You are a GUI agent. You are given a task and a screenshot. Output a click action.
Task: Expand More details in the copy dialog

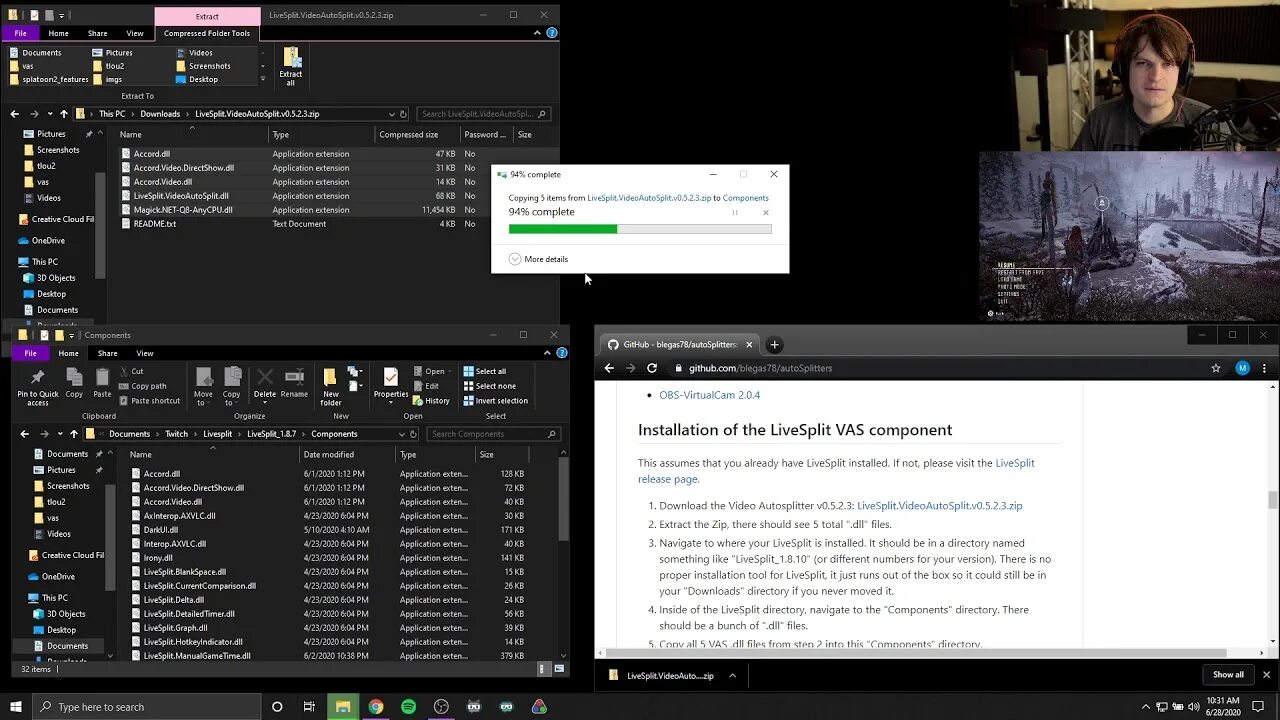(x=538, y=259)
